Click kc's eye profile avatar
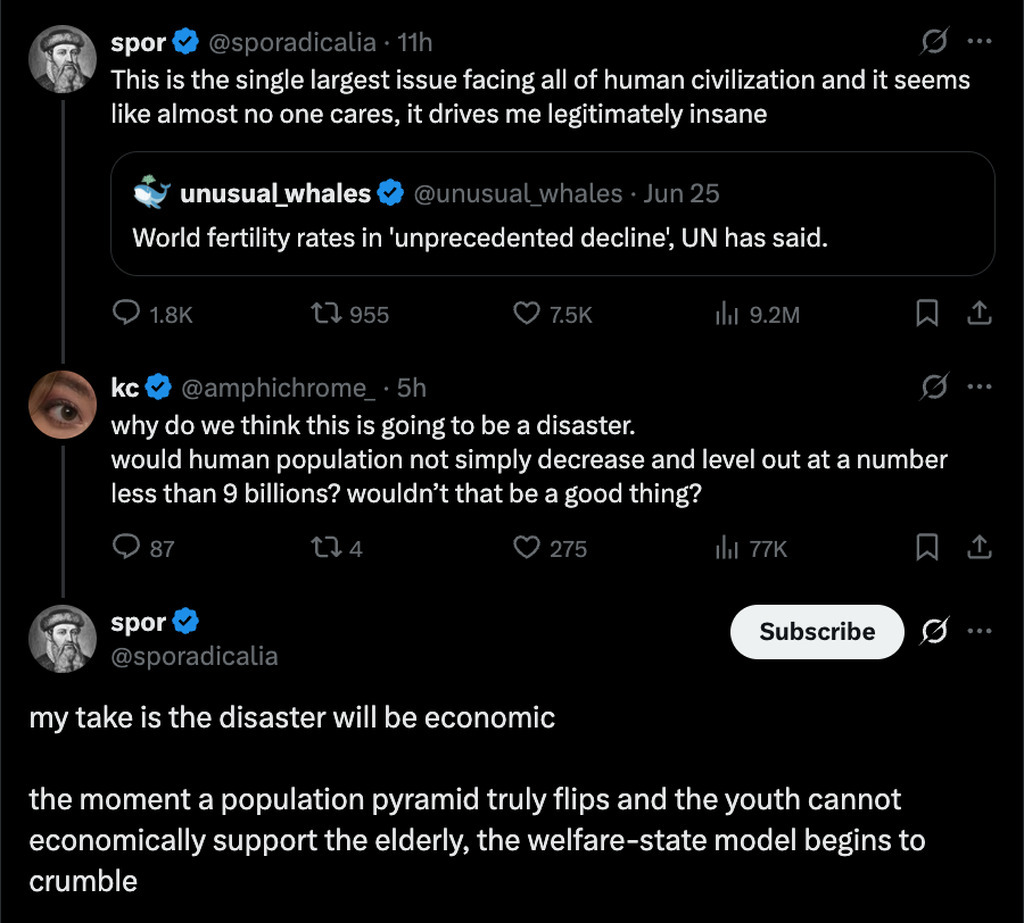 point(62,404)
